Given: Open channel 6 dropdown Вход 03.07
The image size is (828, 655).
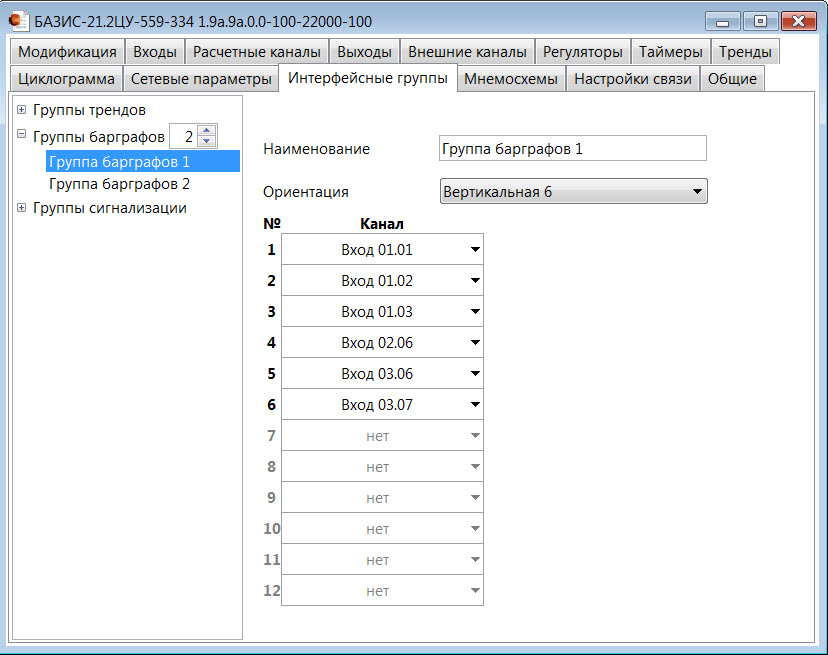Looking at the screenshot, I should [x=382, y=405].
